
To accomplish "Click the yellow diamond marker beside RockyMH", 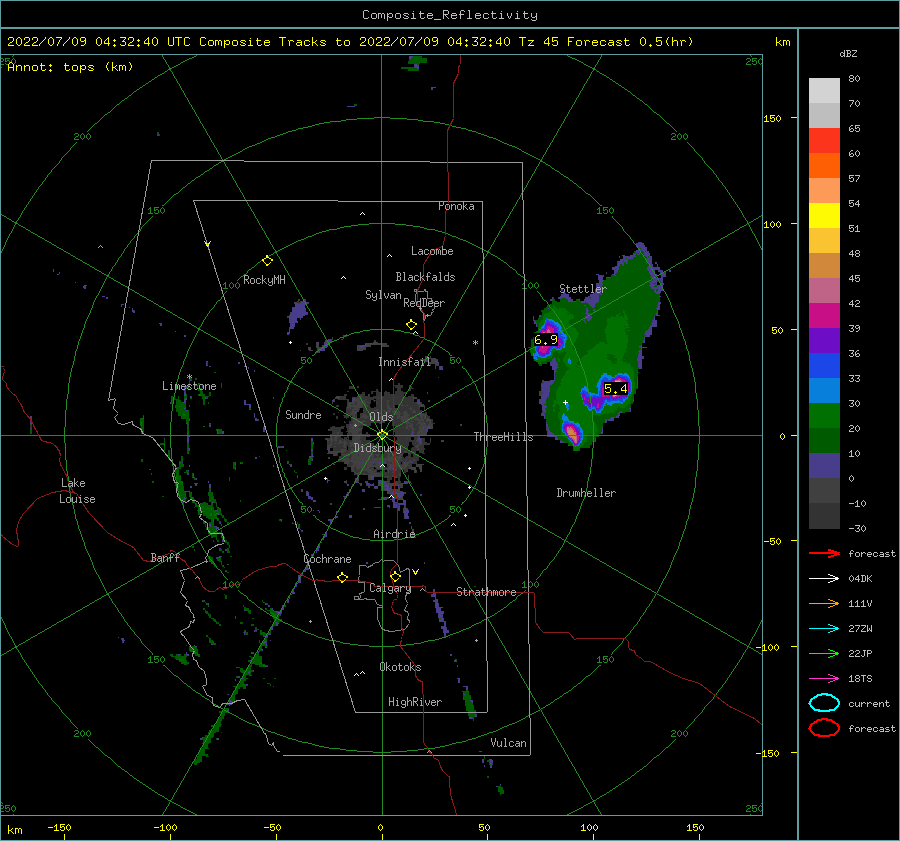I will tap(267, 261).
